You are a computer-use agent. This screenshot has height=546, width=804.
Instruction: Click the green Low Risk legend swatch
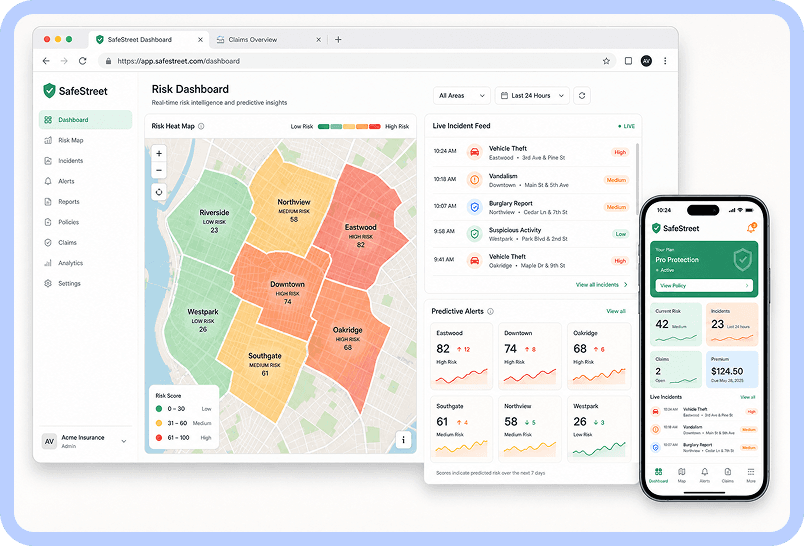tap(324, 126)
